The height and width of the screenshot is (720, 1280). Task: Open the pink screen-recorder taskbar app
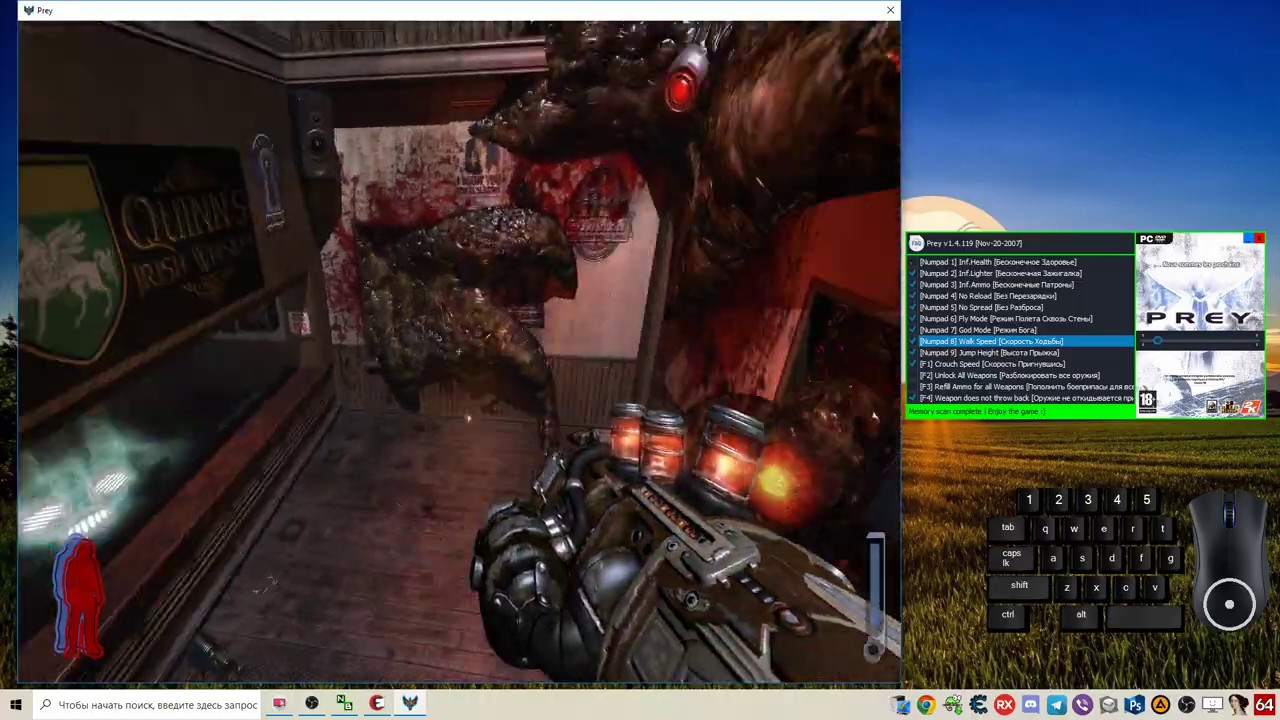coord(279,704)
